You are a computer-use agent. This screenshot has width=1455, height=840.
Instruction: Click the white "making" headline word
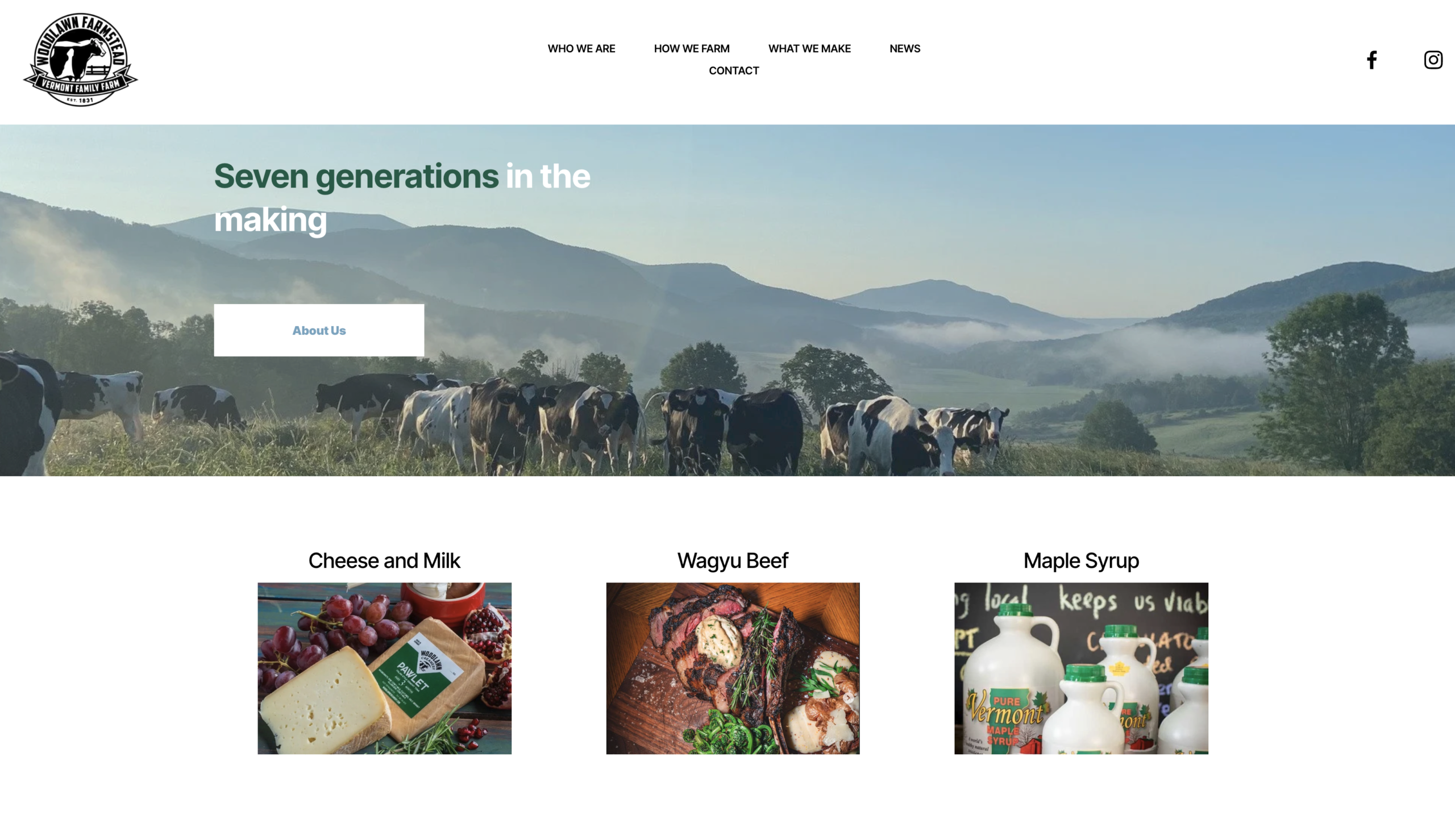270,221
